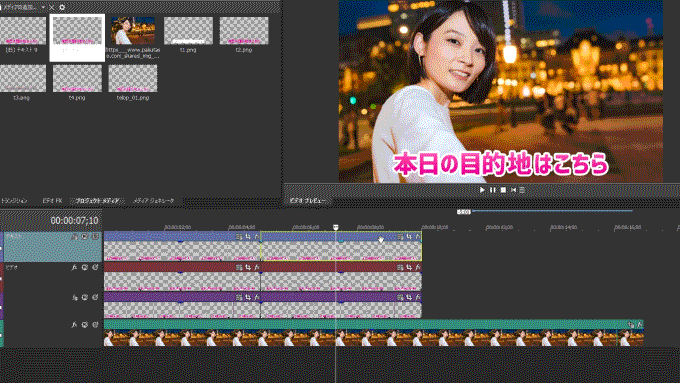680x383 pixels.
Task: Select the woman photo thumbnail in media bin
Action: click(133, 31)
